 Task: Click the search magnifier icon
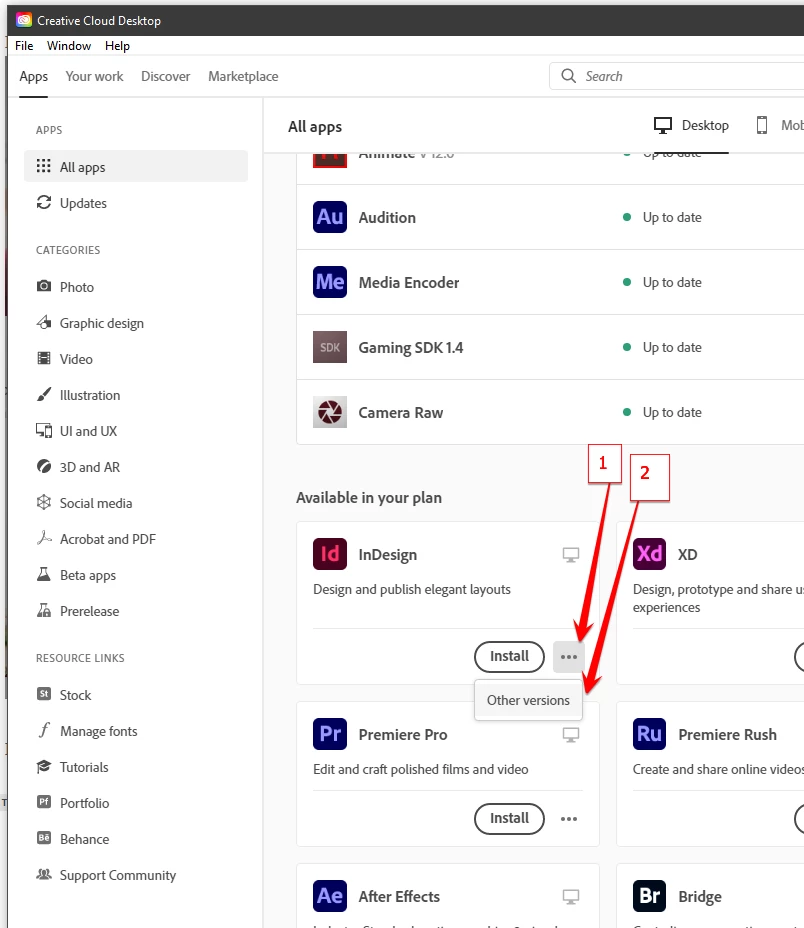[568, 76]
